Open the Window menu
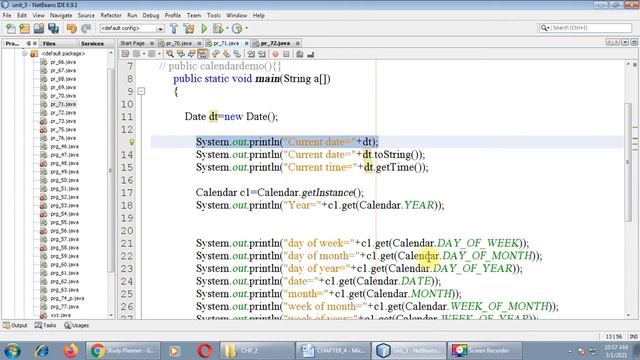The width and height of the screenshot is (640, 360). click(236, 15)
